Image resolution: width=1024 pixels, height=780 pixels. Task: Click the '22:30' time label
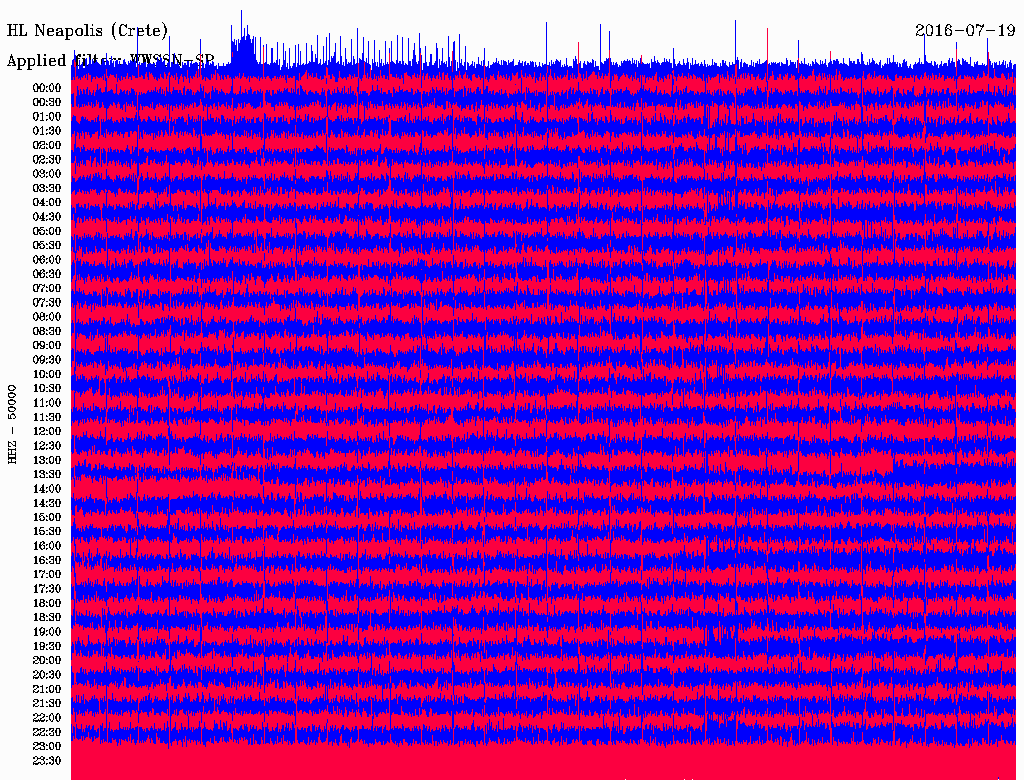(x=47, y=732)
